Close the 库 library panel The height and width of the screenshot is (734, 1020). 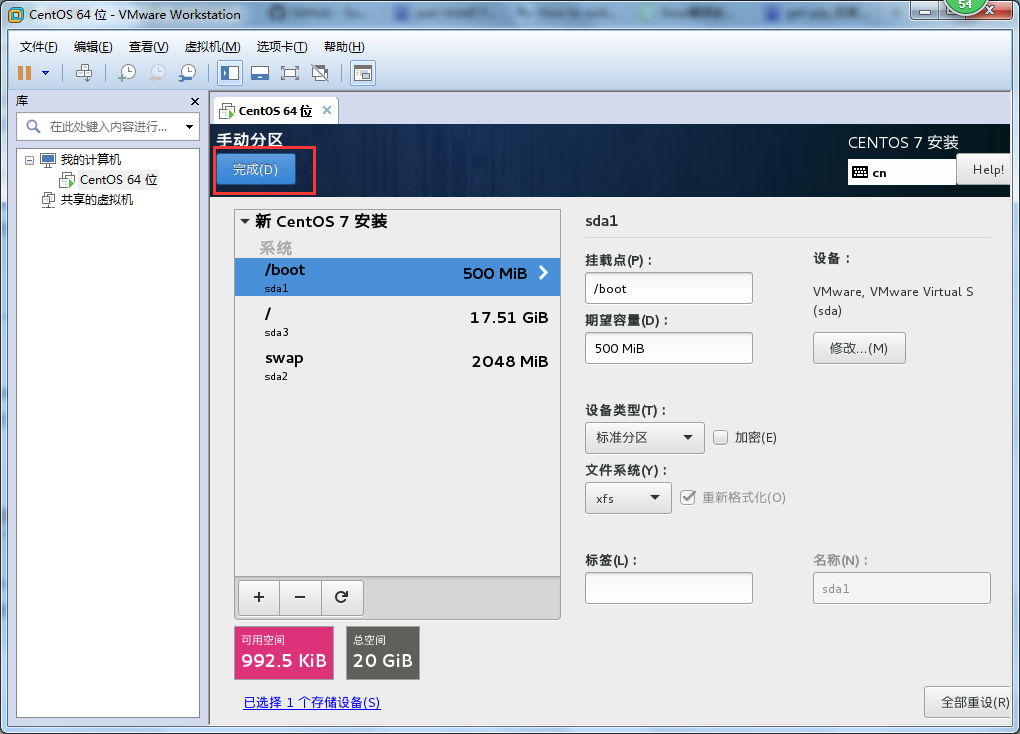(x=195, y=102)
